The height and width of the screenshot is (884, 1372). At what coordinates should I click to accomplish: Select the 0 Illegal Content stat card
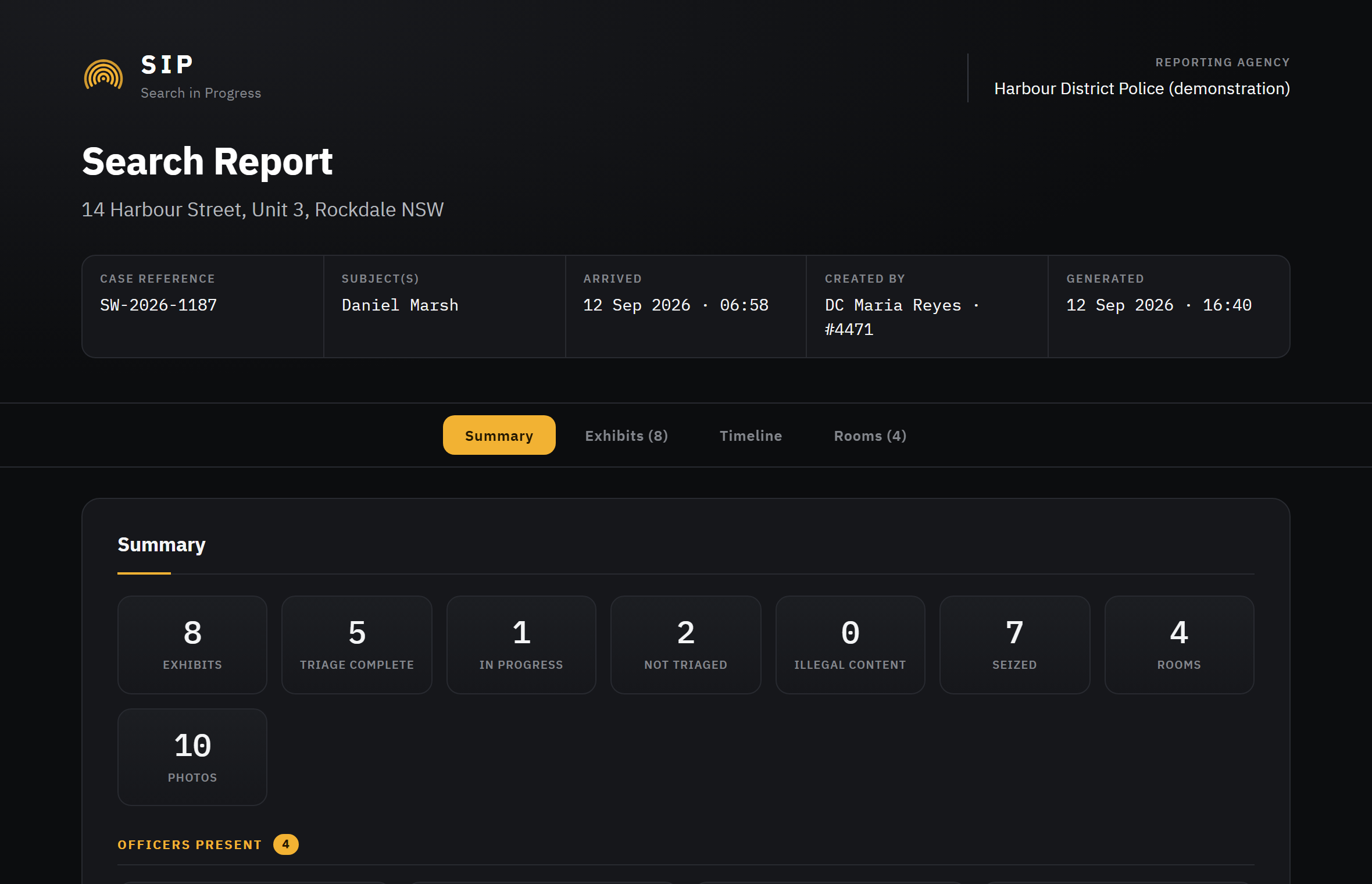(x=850, y=644)
